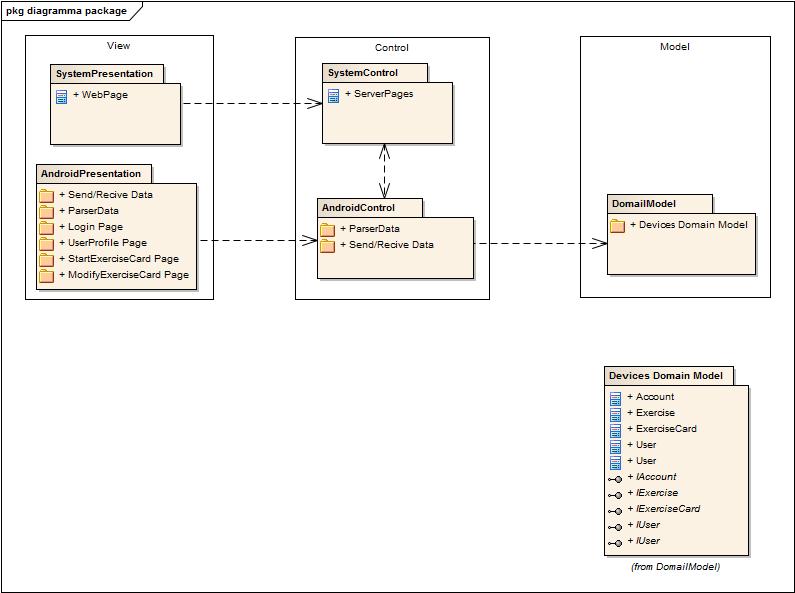Click the '+ IAccount' entry text

pyautogui.click(x=652, y=477)
